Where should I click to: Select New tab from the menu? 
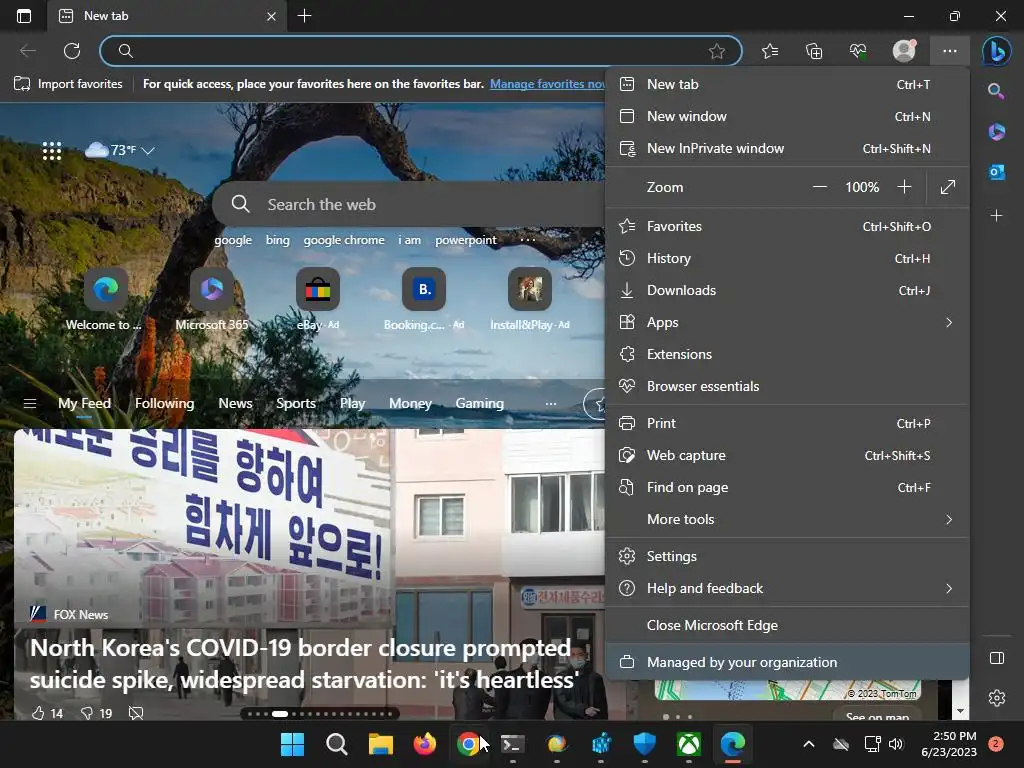pos(787,84)
